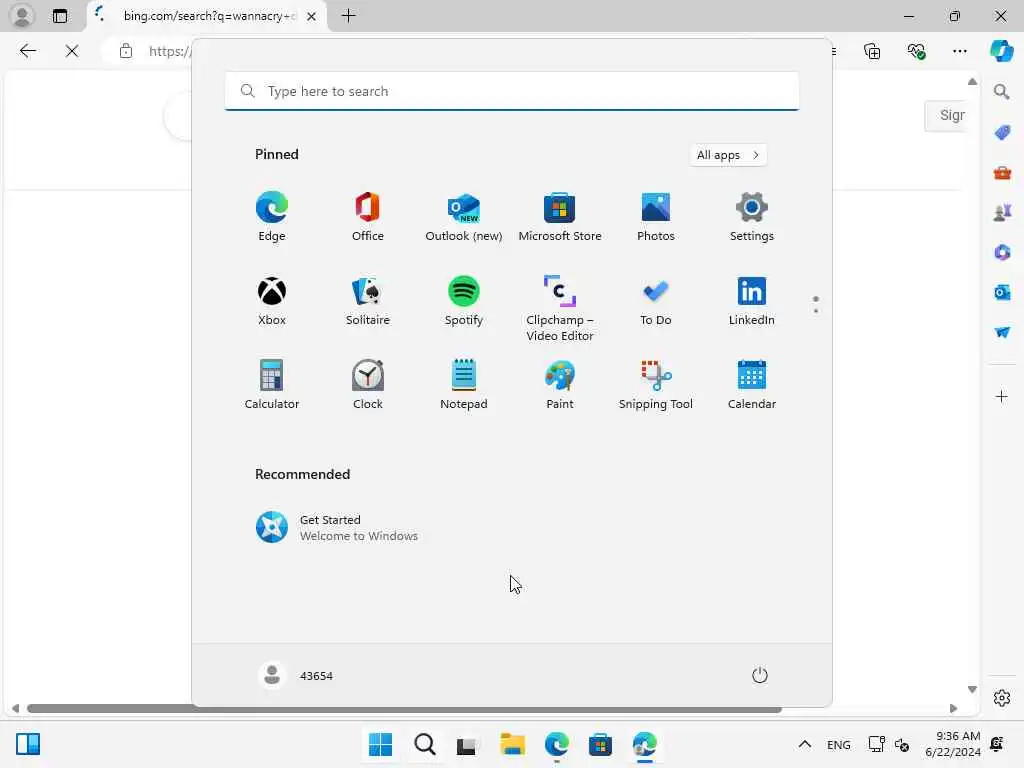Open Edge sidebar Games icon
This screenshot has height=768, width=1024.
[x=1001, y=212]
